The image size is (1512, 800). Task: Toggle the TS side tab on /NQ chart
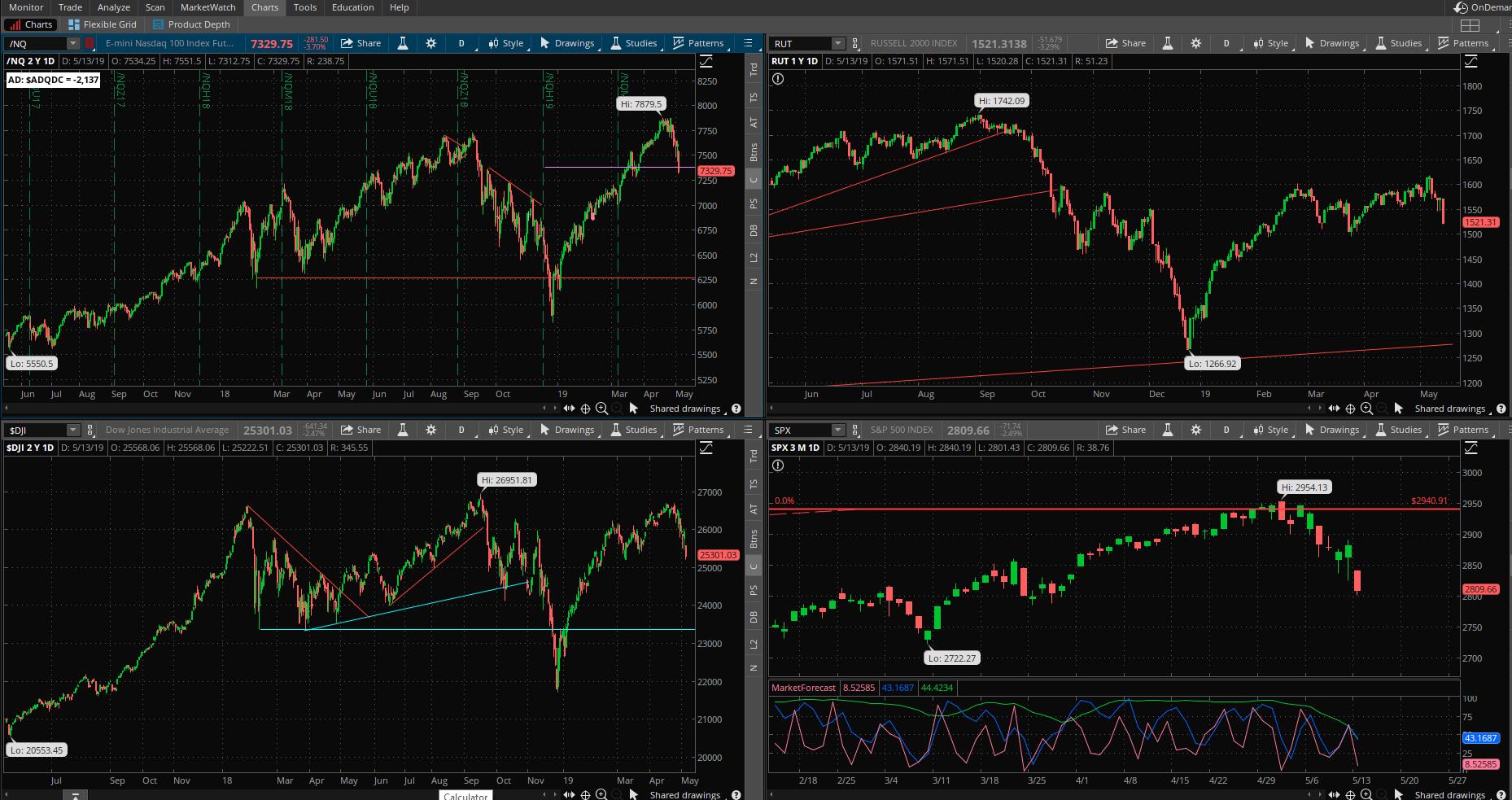coord(754,98)
